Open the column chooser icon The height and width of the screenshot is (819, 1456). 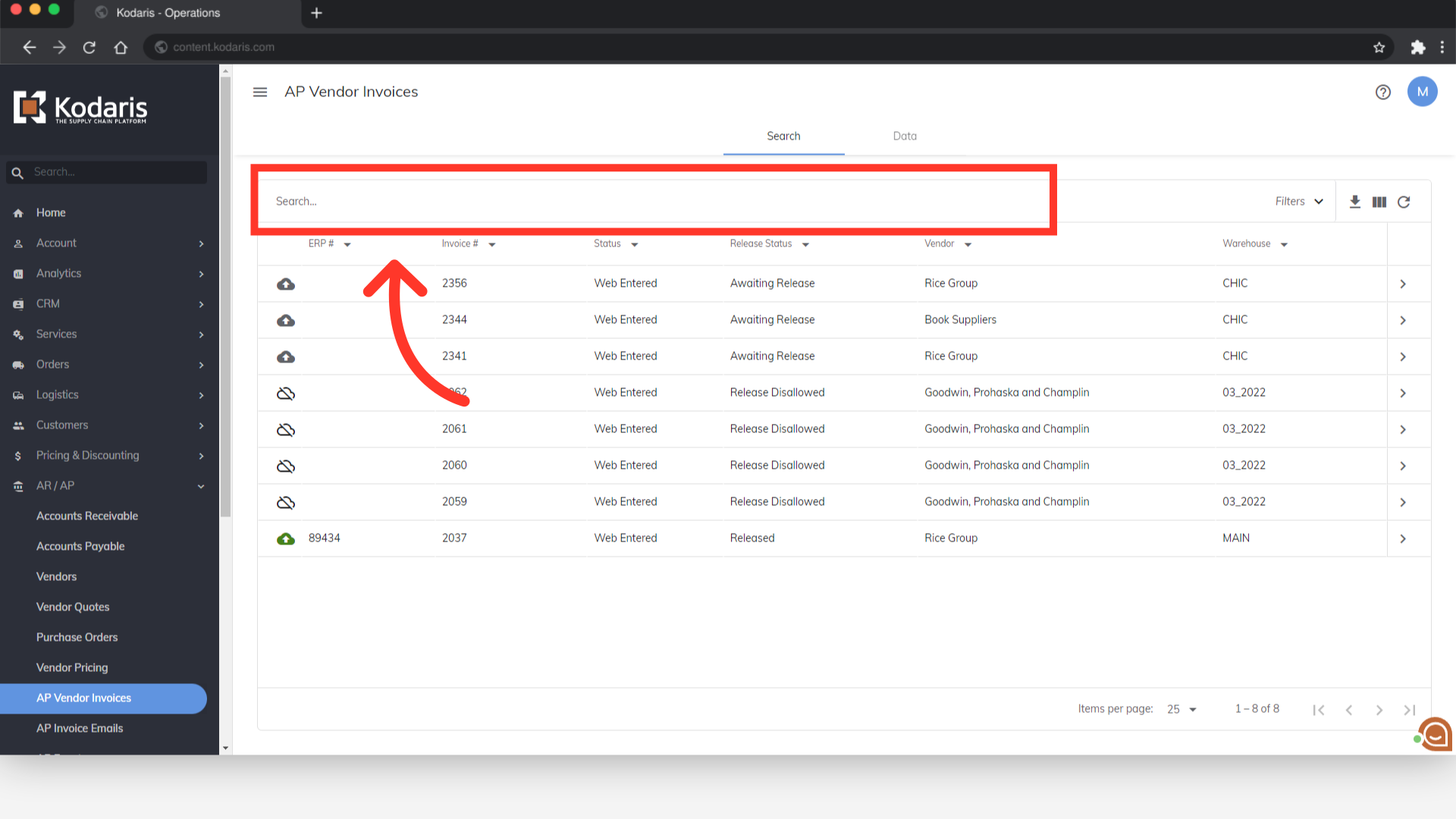[1379, 202]
